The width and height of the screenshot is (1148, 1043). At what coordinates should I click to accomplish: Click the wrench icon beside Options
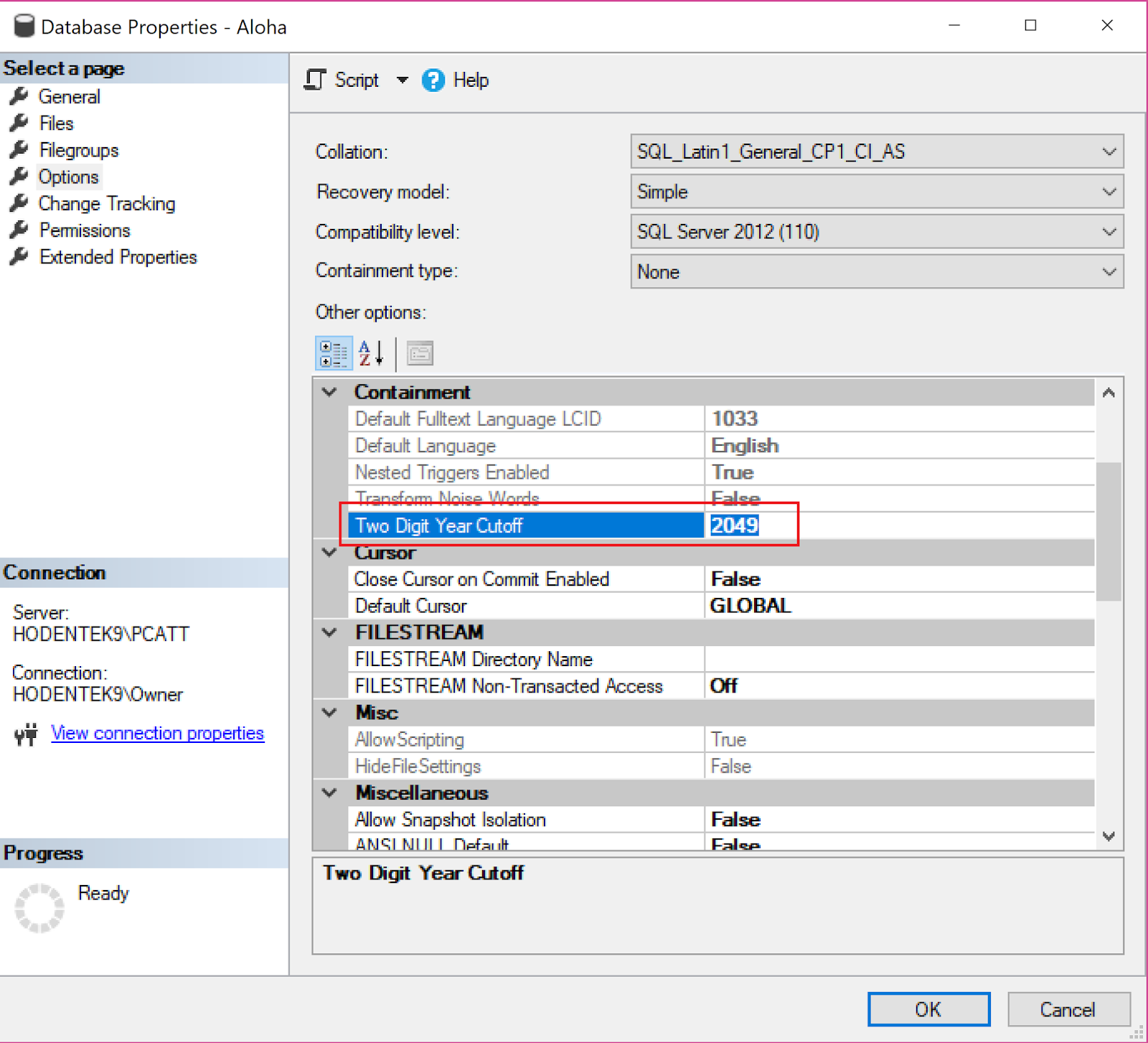coord(19,177)
